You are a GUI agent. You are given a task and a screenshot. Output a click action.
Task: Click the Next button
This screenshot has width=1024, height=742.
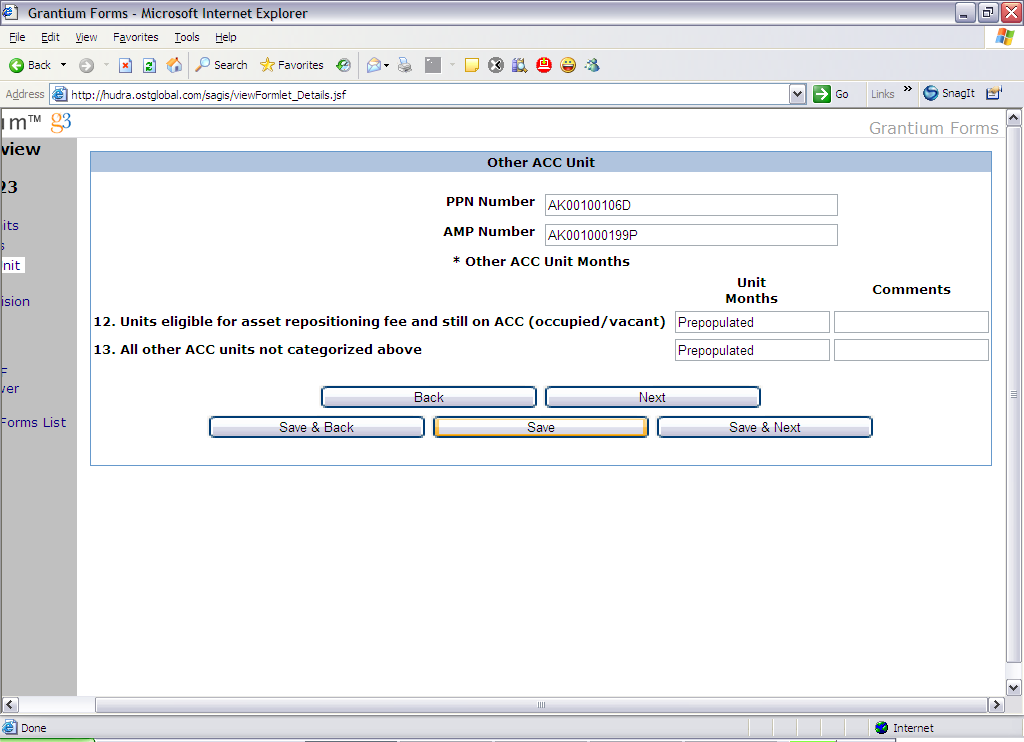tap(652, 397)
